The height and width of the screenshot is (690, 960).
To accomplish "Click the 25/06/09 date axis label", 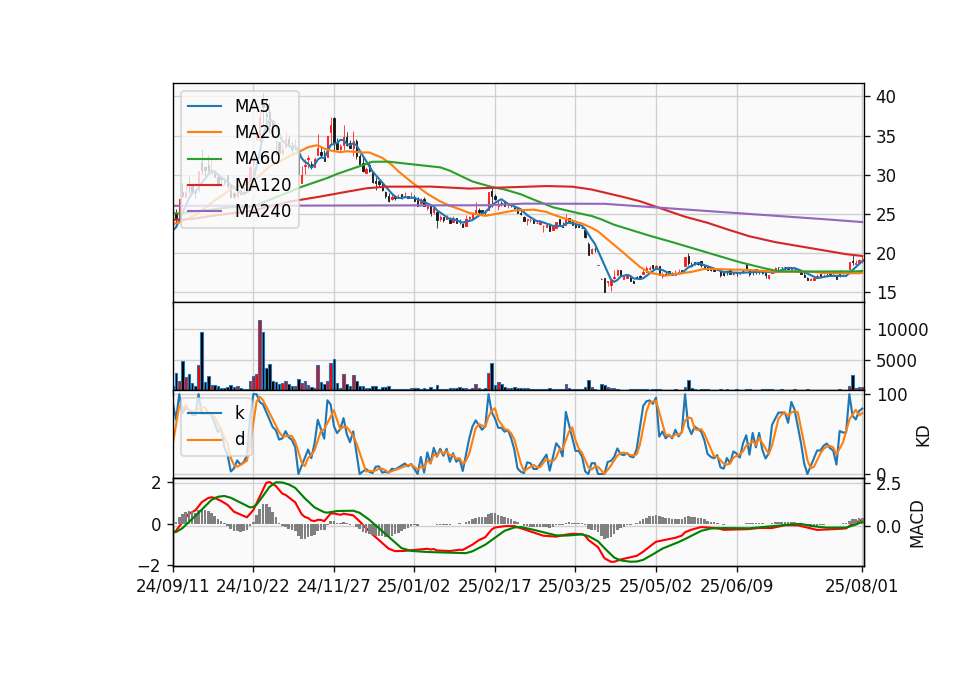I will 737,586.
